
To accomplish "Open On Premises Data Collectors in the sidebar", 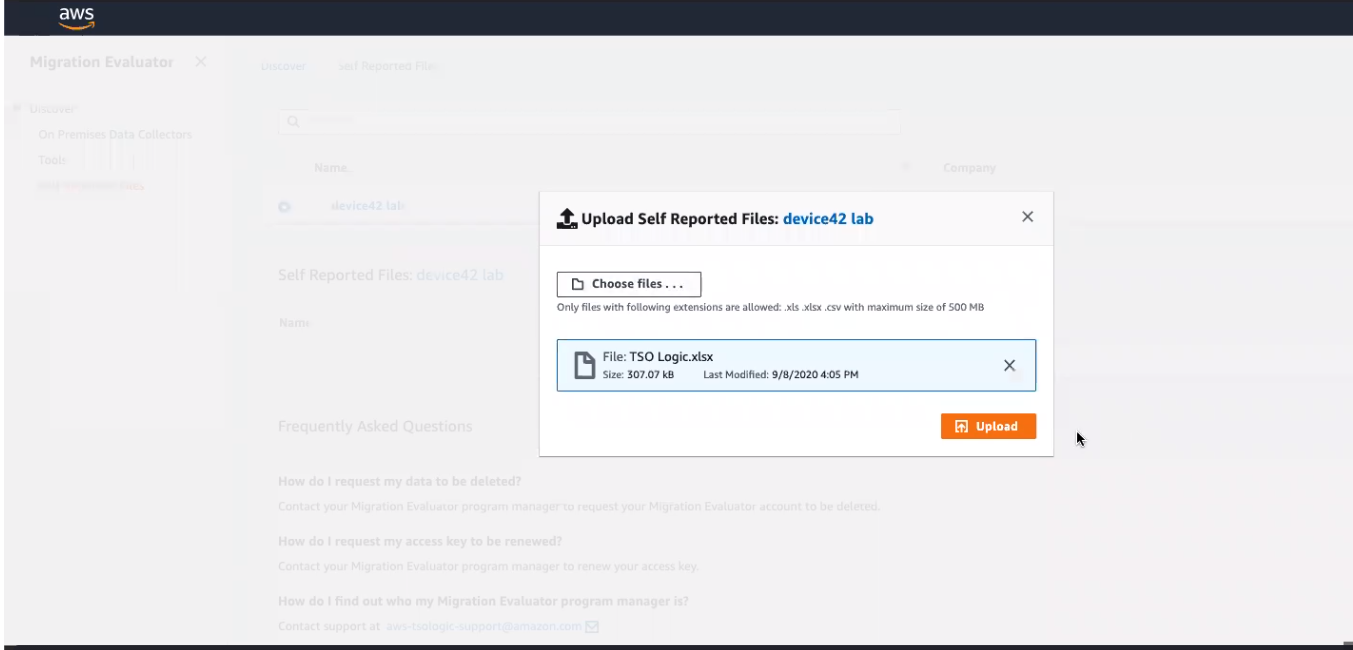I will [115, 134].
